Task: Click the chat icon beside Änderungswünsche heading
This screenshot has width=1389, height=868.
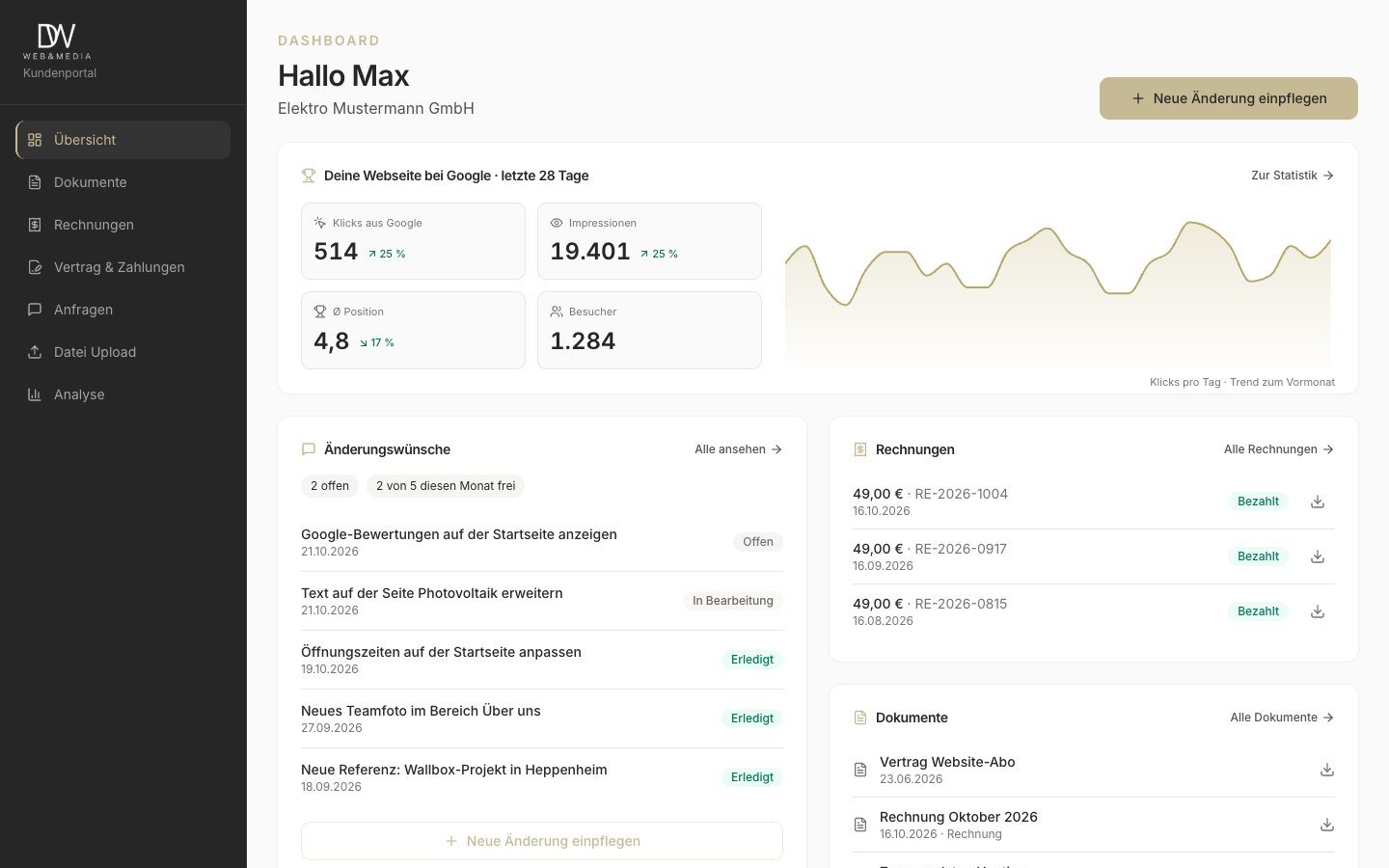Action: pos(309,449)
